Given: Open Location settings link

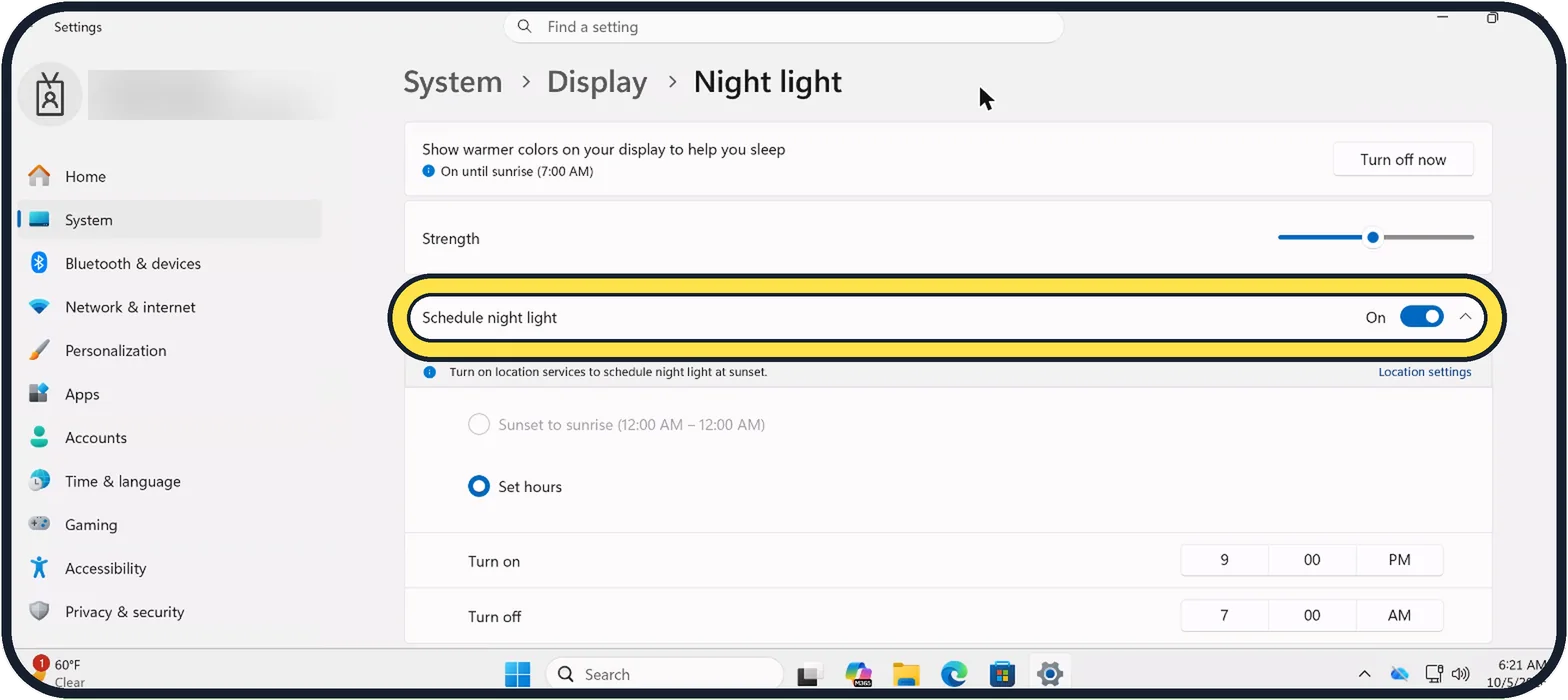Looking at the screenshot, I should (1425, 372).
